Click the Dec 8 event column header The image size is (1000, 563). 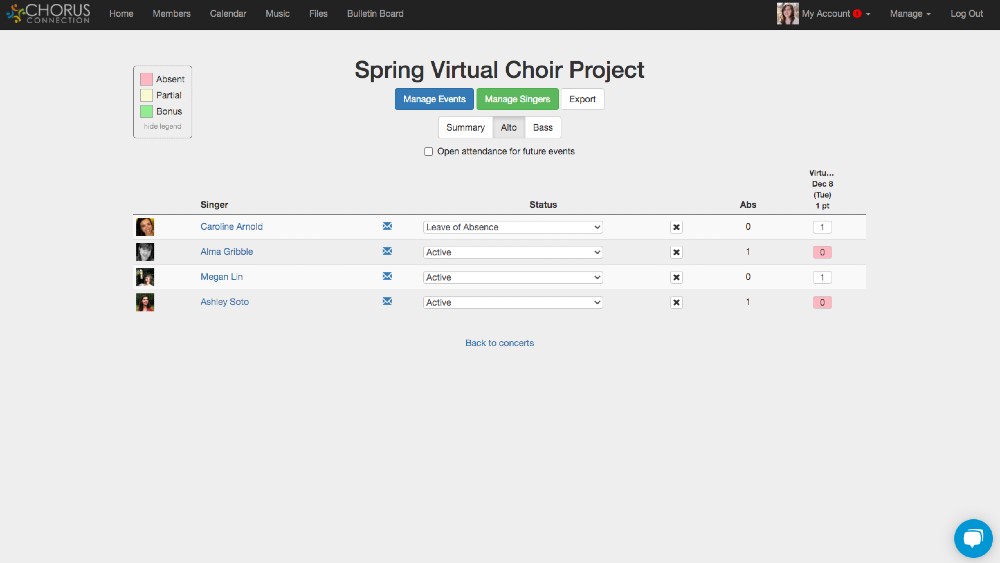822,189
